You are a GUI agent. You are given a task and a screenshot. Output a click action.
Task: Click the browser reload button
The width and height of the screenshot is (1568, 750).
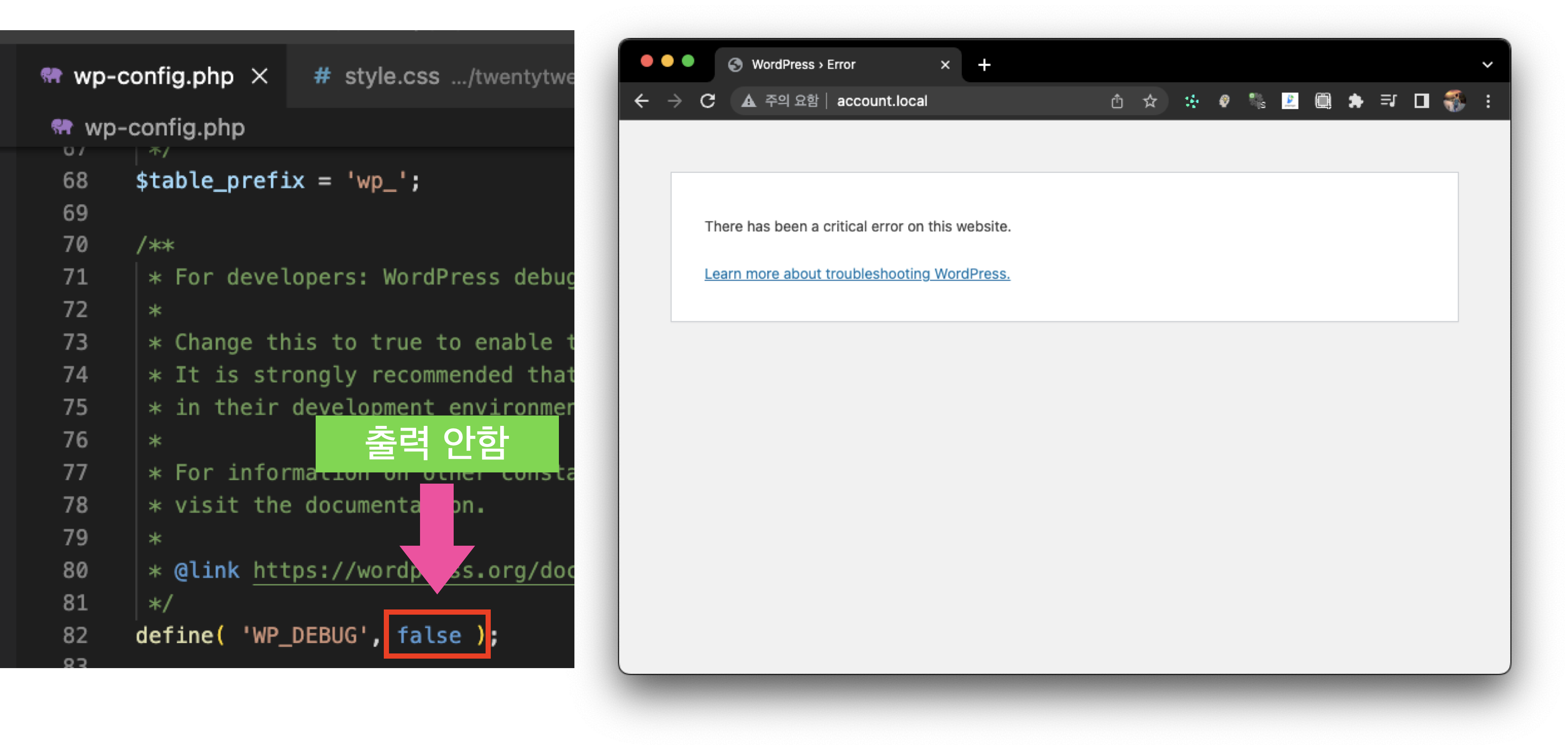[707, 101]
